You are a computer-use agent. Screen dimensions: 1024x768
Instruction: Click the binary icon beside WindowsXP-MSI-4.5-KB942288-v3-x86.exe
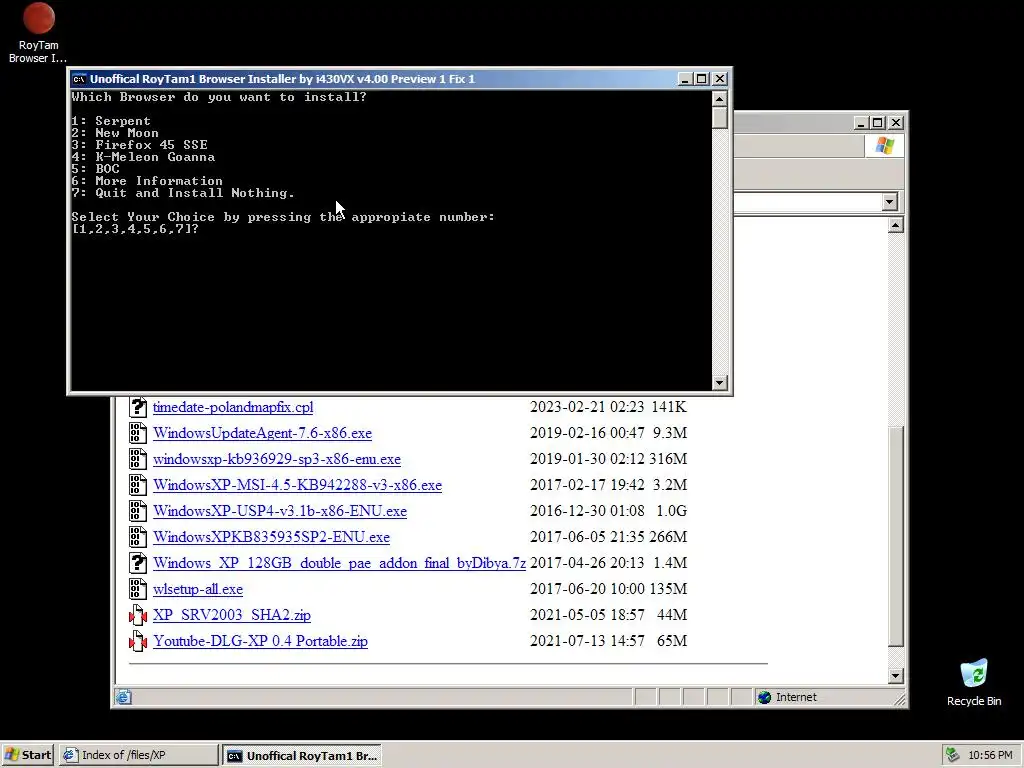pyautogui.click(x=138, y=485)
